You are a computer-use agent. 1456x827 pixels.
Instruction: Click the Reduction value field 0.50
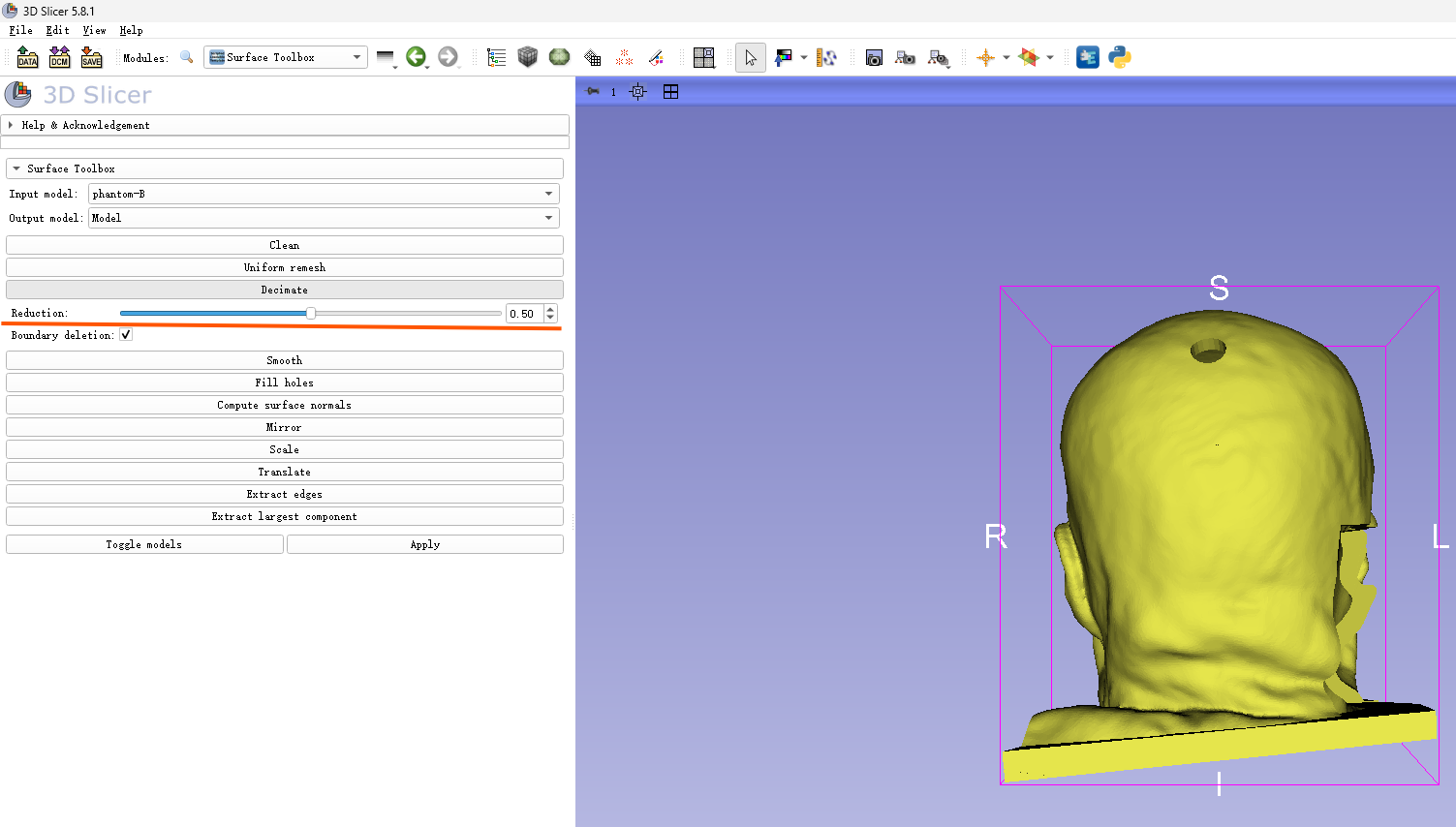524,314
